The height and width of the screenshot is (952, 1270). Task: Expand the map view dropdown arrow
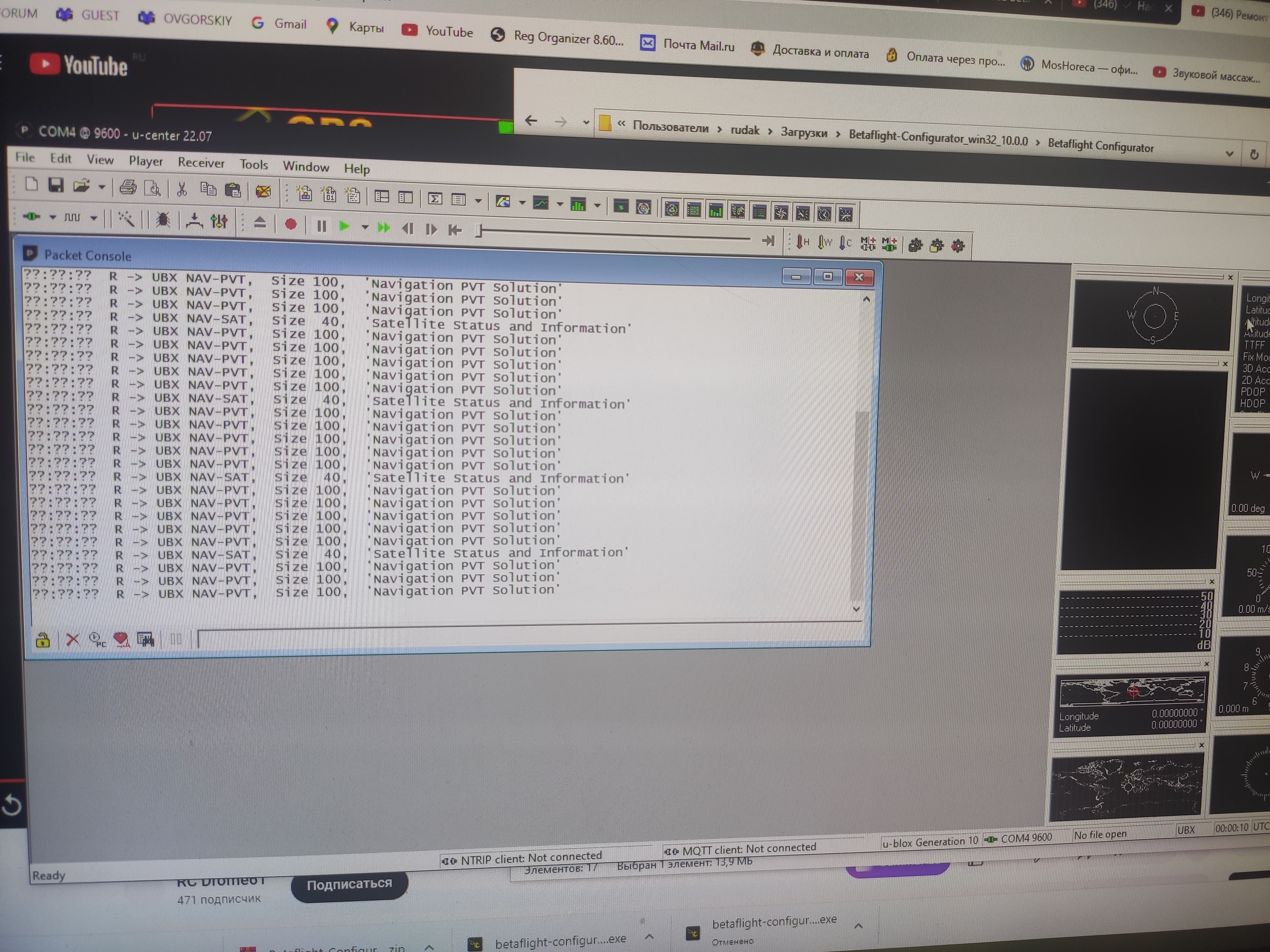click(x=522, y=202)
